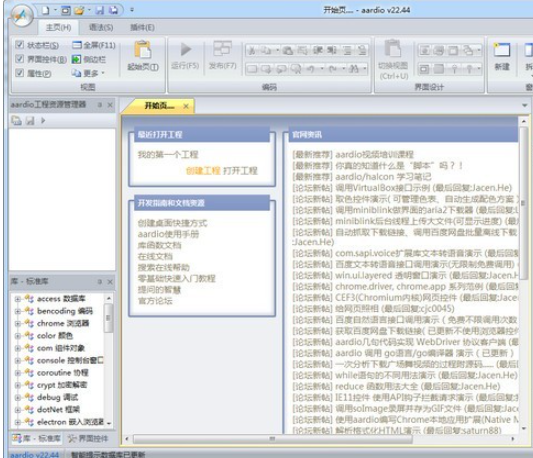The width and height of the screenshot is (533, 458).
Task: Open the aardio application orb menu
Action: pos(22,15)
